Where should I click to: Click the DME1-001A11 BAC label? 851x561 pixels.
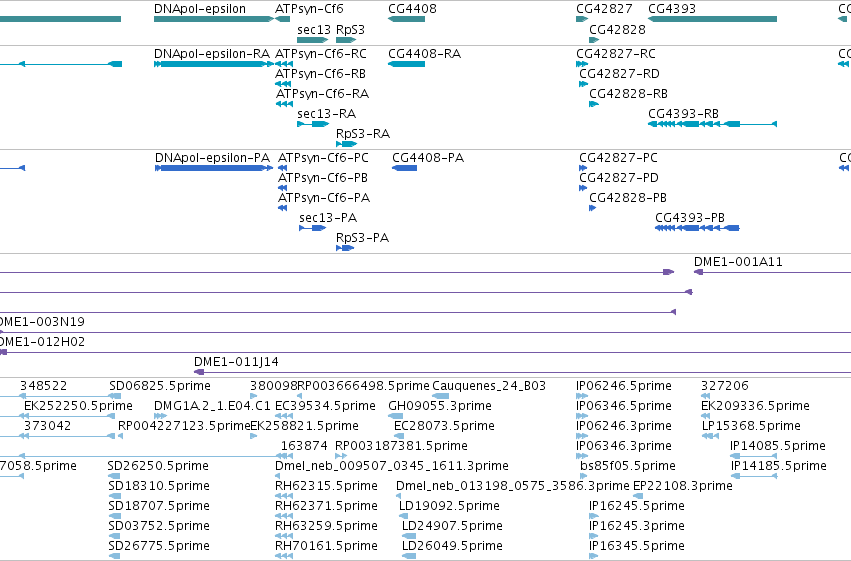tap(738, 262)
